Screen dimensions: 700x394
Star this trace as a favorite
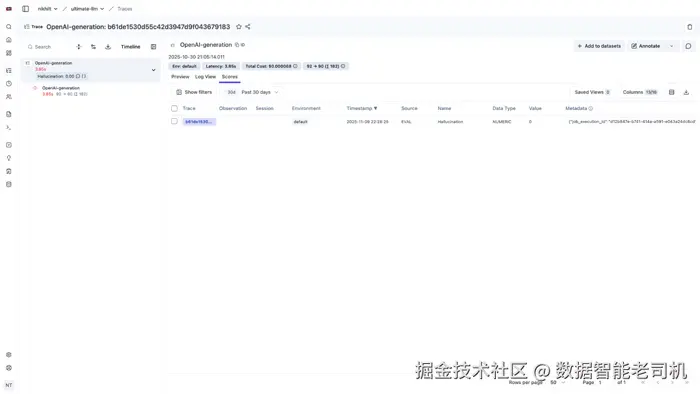click(x=239, y=27)
